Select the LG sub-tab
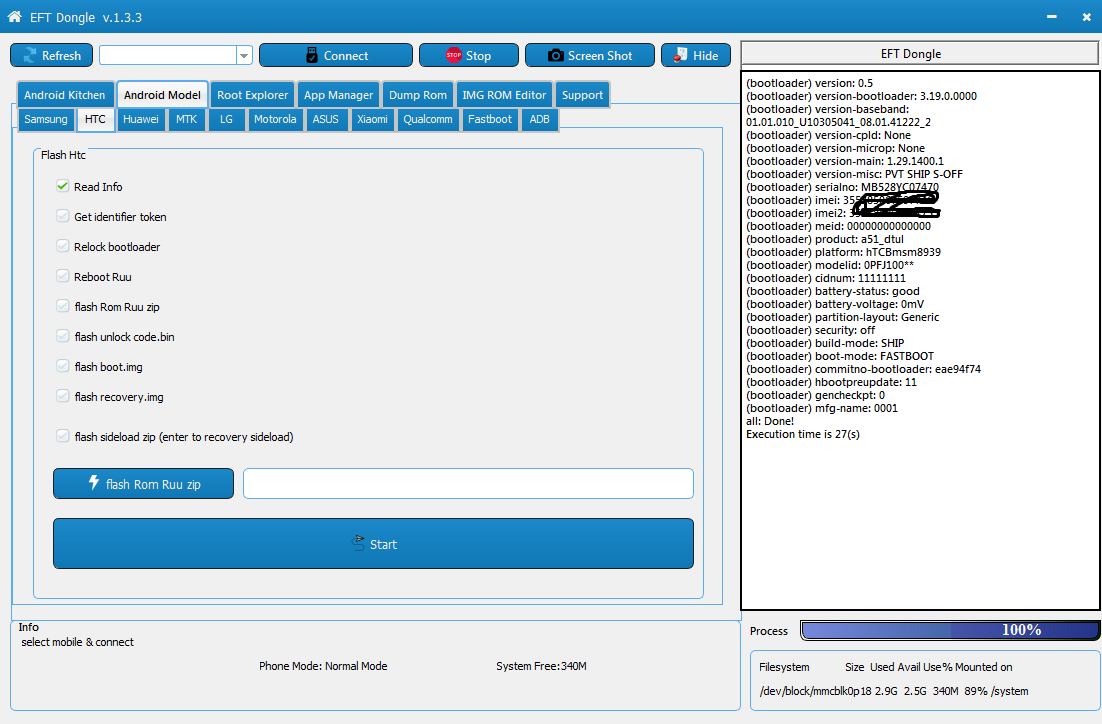This screenshot has width=1102, height=724. (226, 119)
